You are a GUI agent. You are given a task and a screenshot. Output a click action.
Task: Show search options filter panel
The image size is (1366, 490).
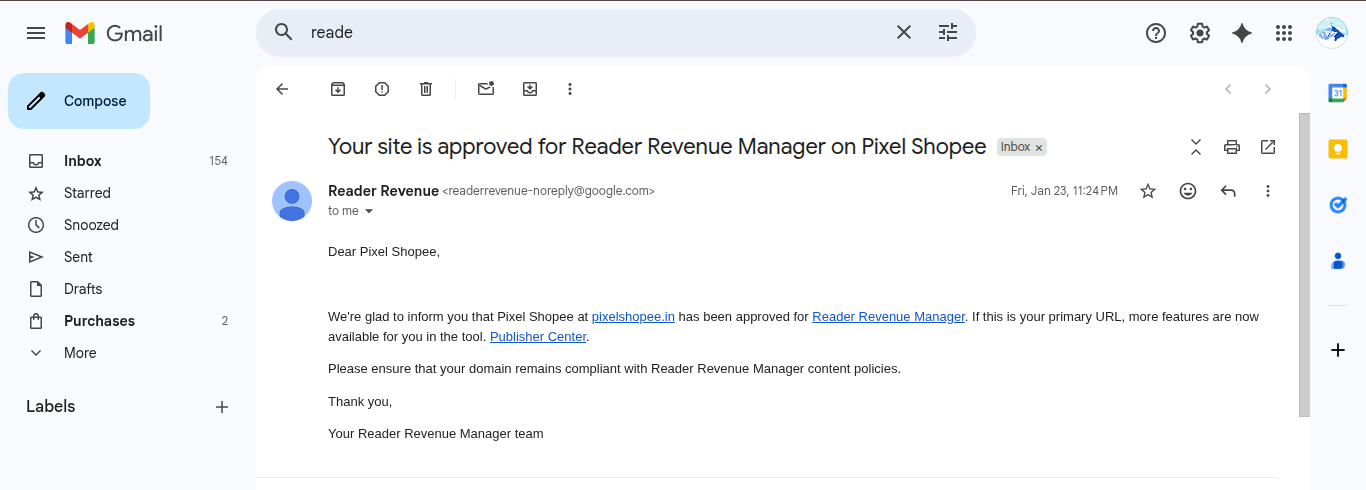coord(948,32)
